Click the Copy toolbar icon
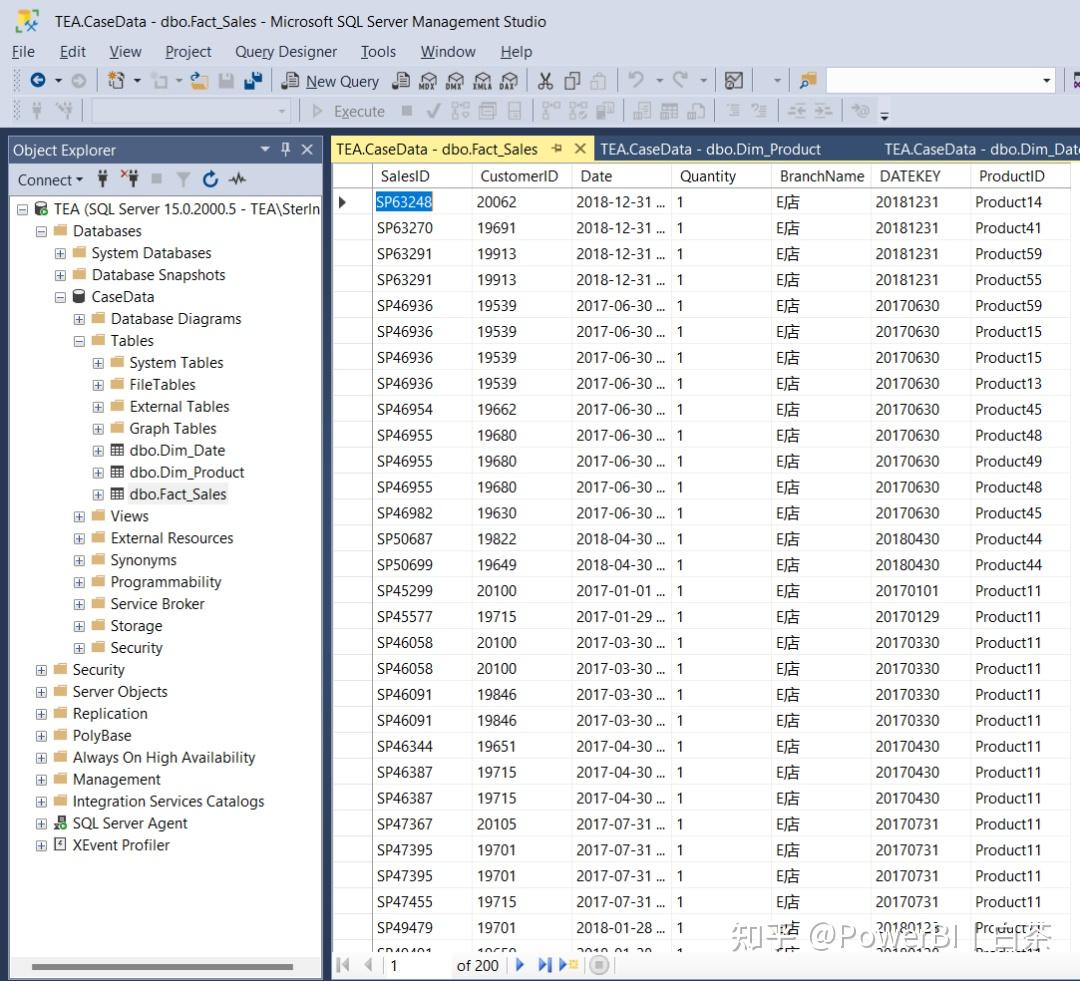 click(572, 81)
